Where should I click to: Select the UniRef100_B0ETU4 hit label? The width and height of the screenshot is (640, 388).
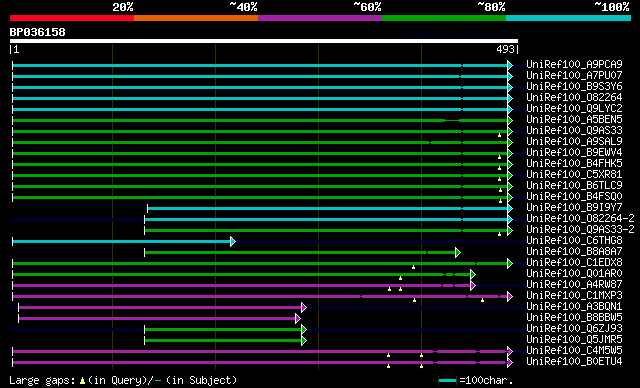pos(574,361)
